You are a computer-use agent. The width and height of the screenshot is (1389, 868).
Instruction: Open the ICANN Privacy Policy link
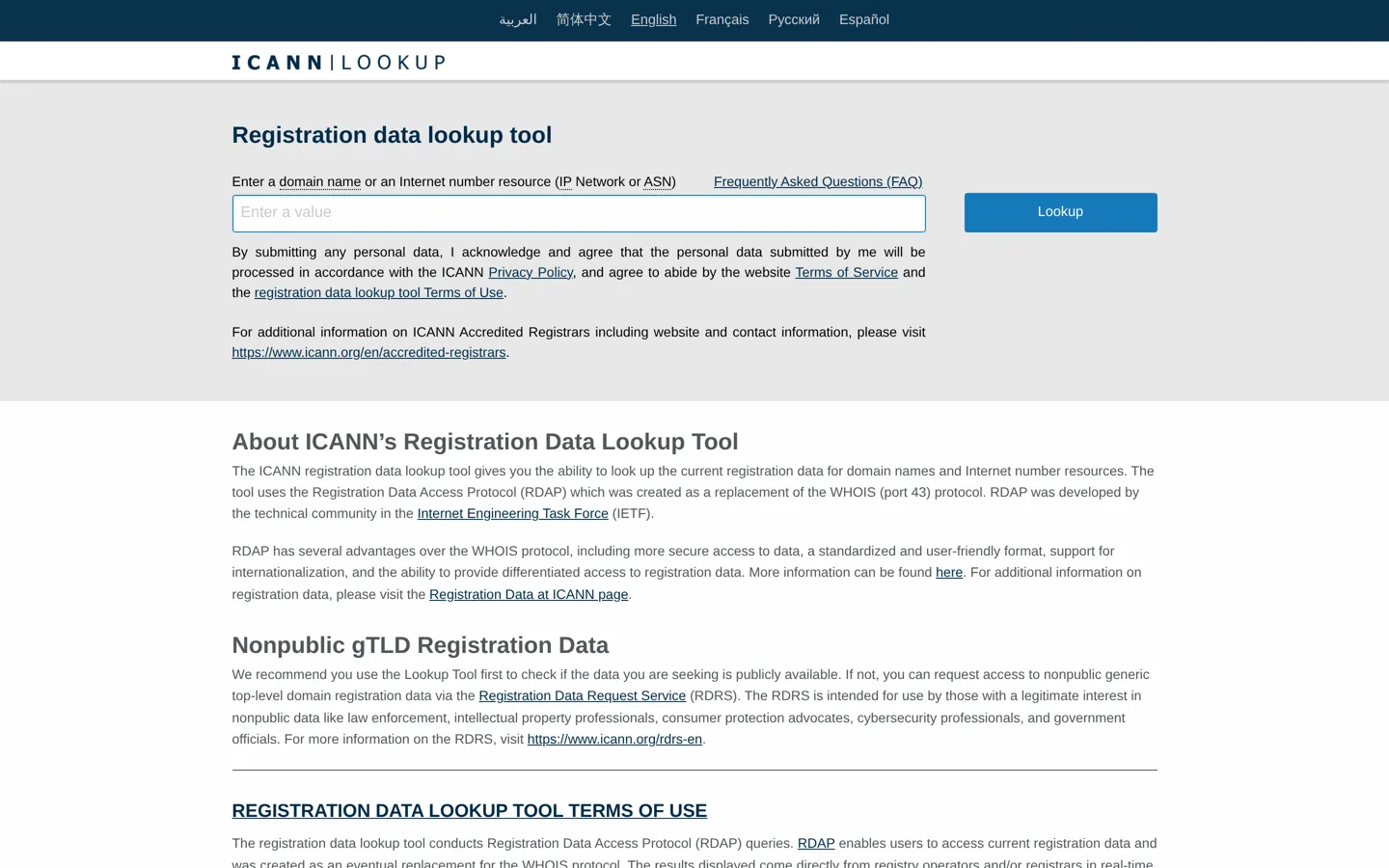point(531,272)
